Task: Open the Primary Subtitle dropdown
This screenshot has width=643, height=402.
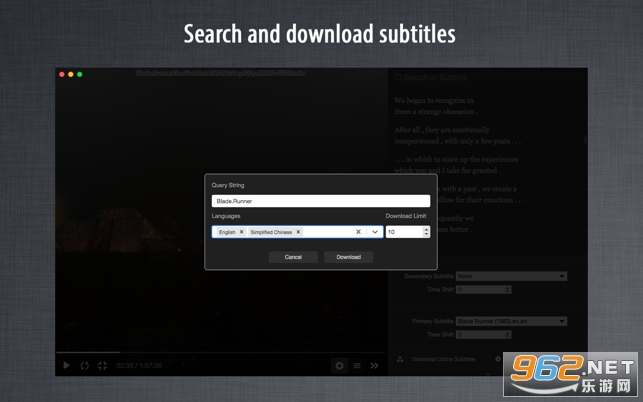Action: pos(511,321)
